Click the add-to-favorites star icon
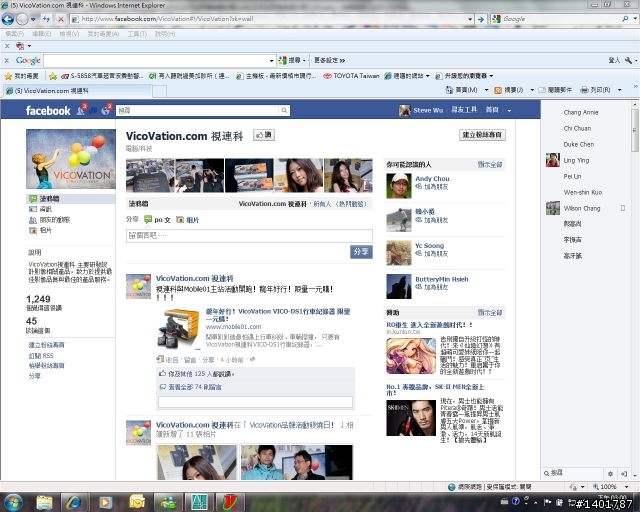The image size is (640, 512). click(x=53, y=76)
